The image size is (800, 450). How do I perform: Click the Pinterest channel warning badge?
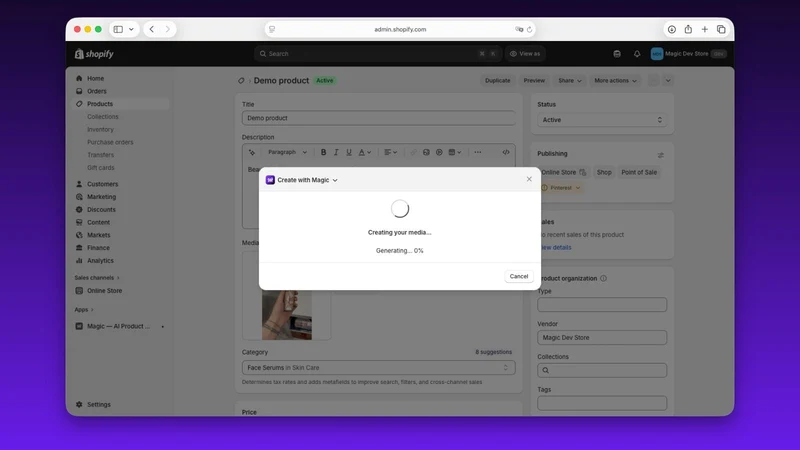point(561,188)
